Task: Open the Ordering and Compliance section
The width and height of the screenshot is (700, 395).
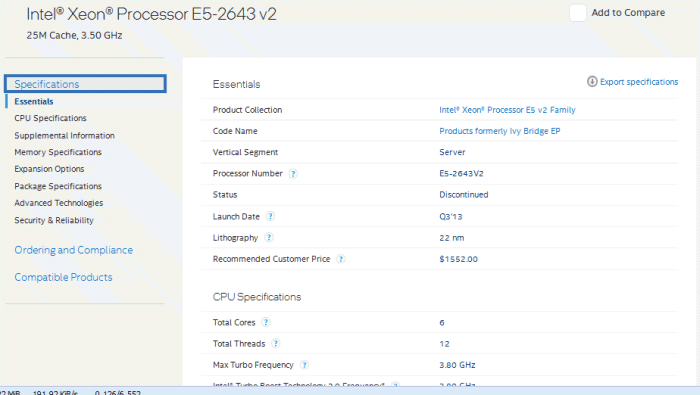Action: click(74, 250)
